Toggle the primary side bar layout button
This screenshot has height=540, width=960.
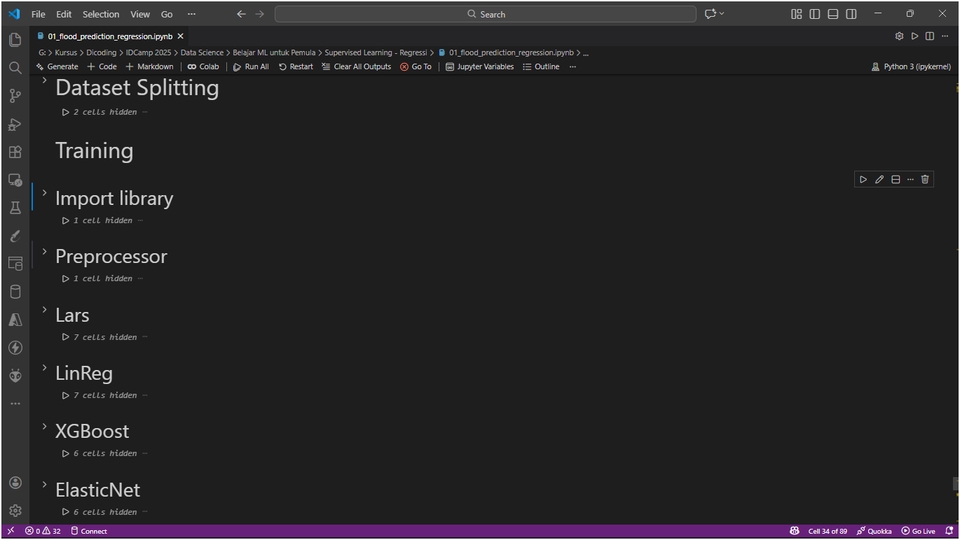point(815,14)
